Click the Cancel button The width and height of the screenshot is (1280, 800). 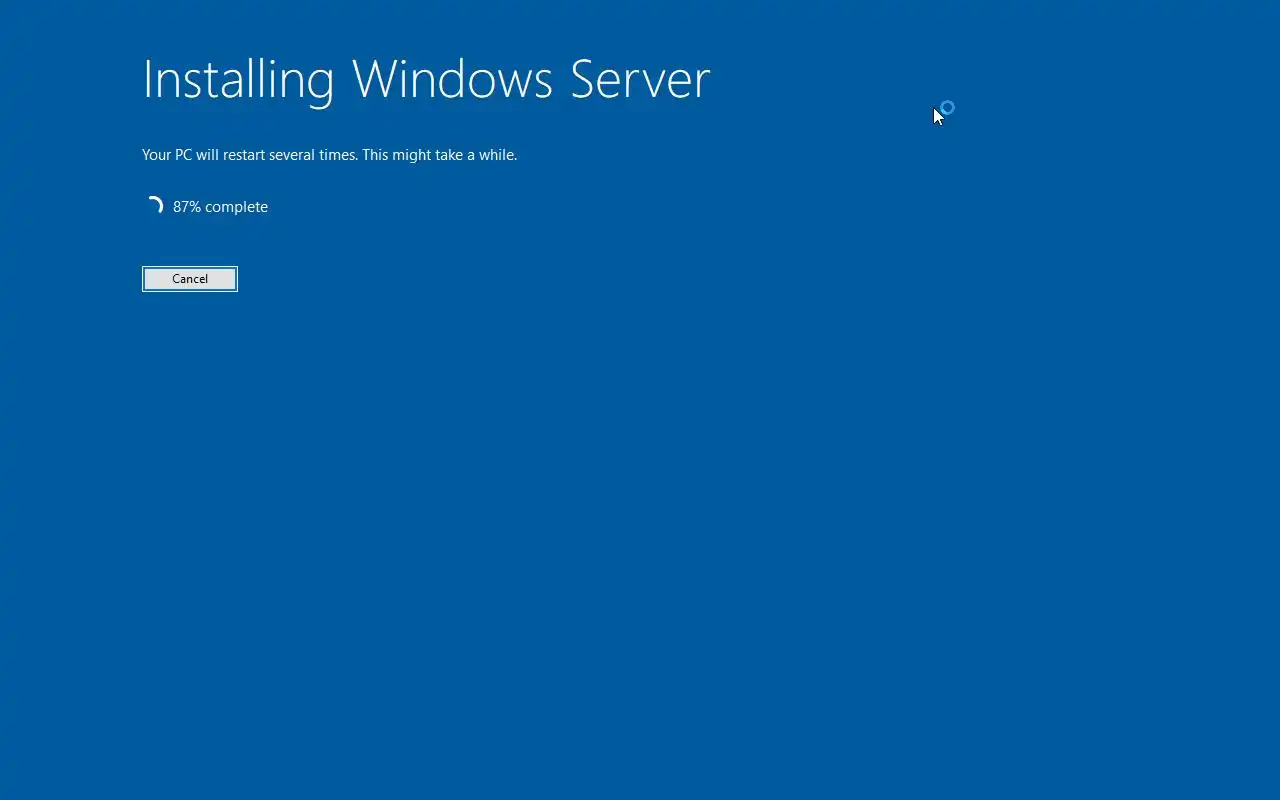190,279
